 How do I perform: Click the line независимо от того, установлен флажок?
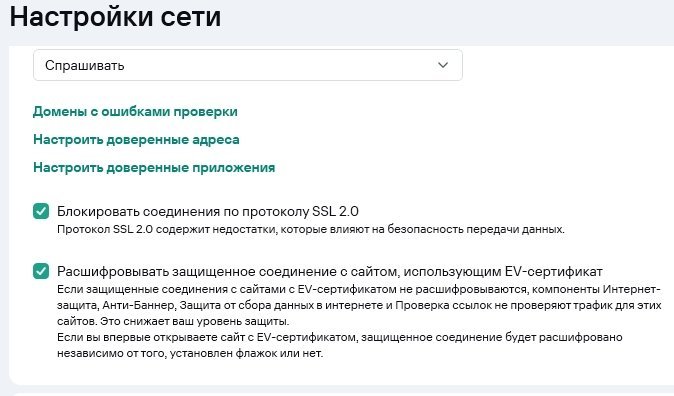[x=190, y=353]
